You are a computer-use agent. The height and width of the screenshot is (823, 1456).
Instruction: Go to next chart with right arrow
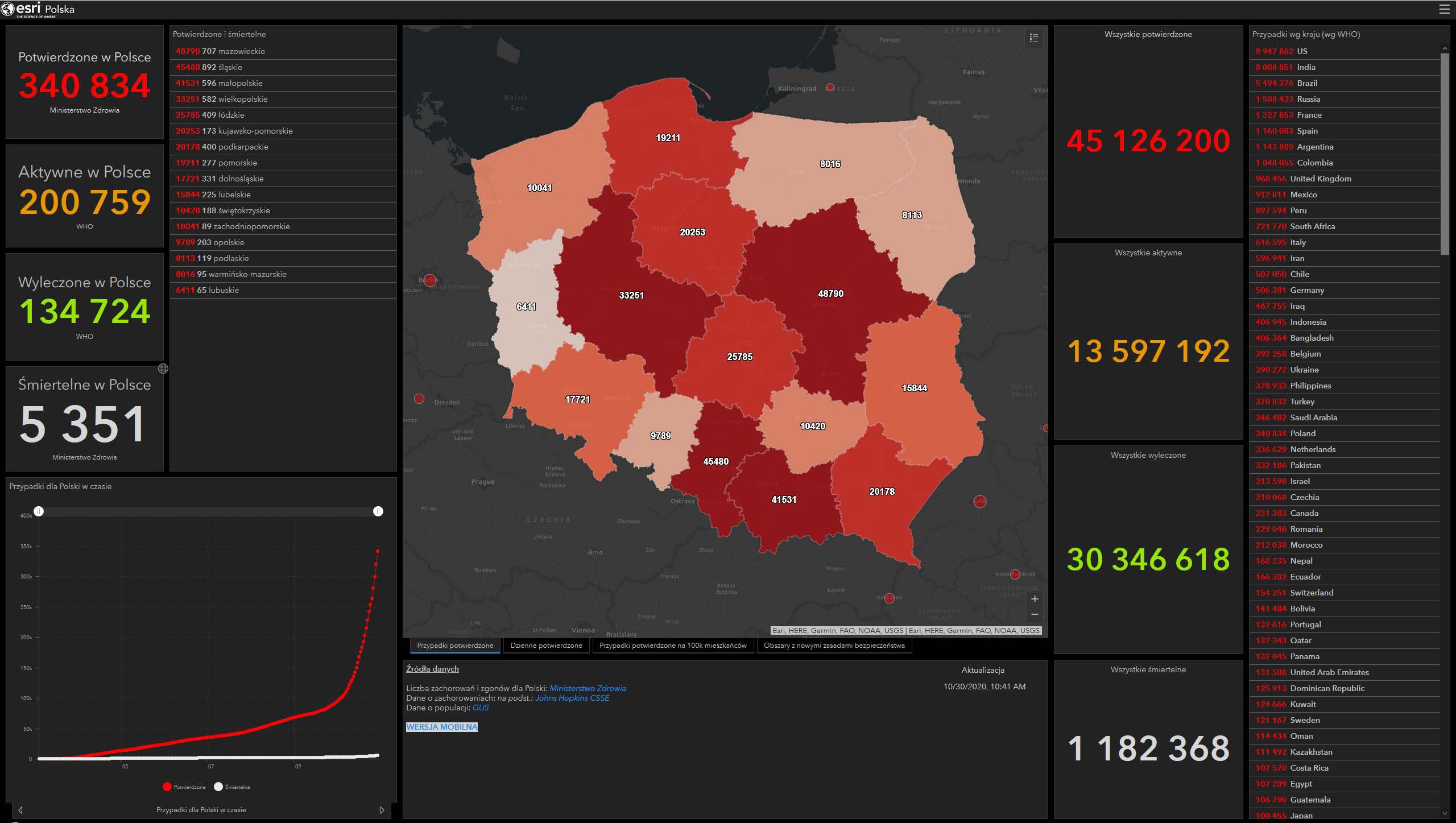pos(382,810)
